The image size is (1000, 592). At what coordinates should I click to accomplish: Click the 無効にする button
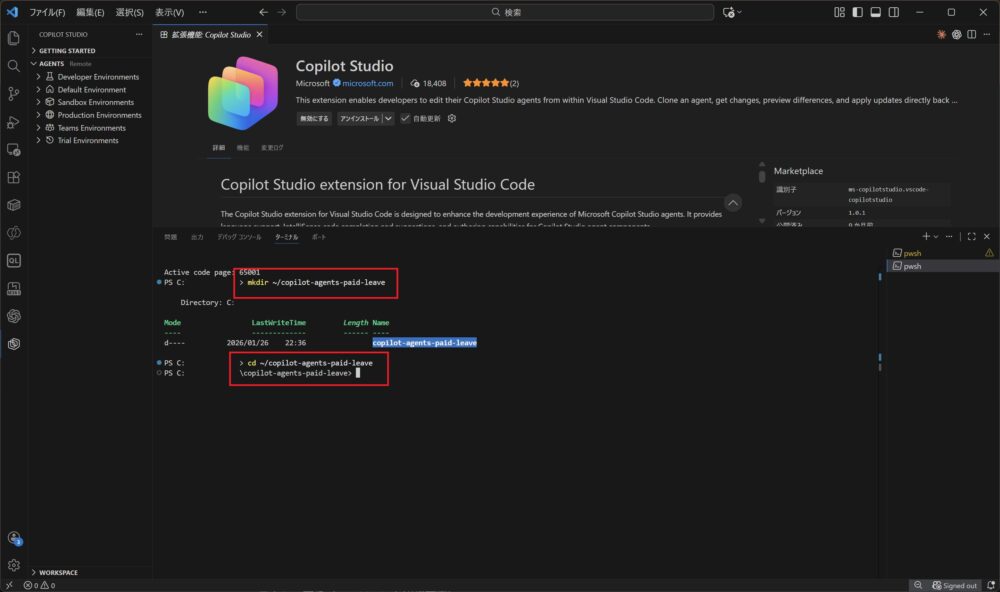[x=314, y=118]
